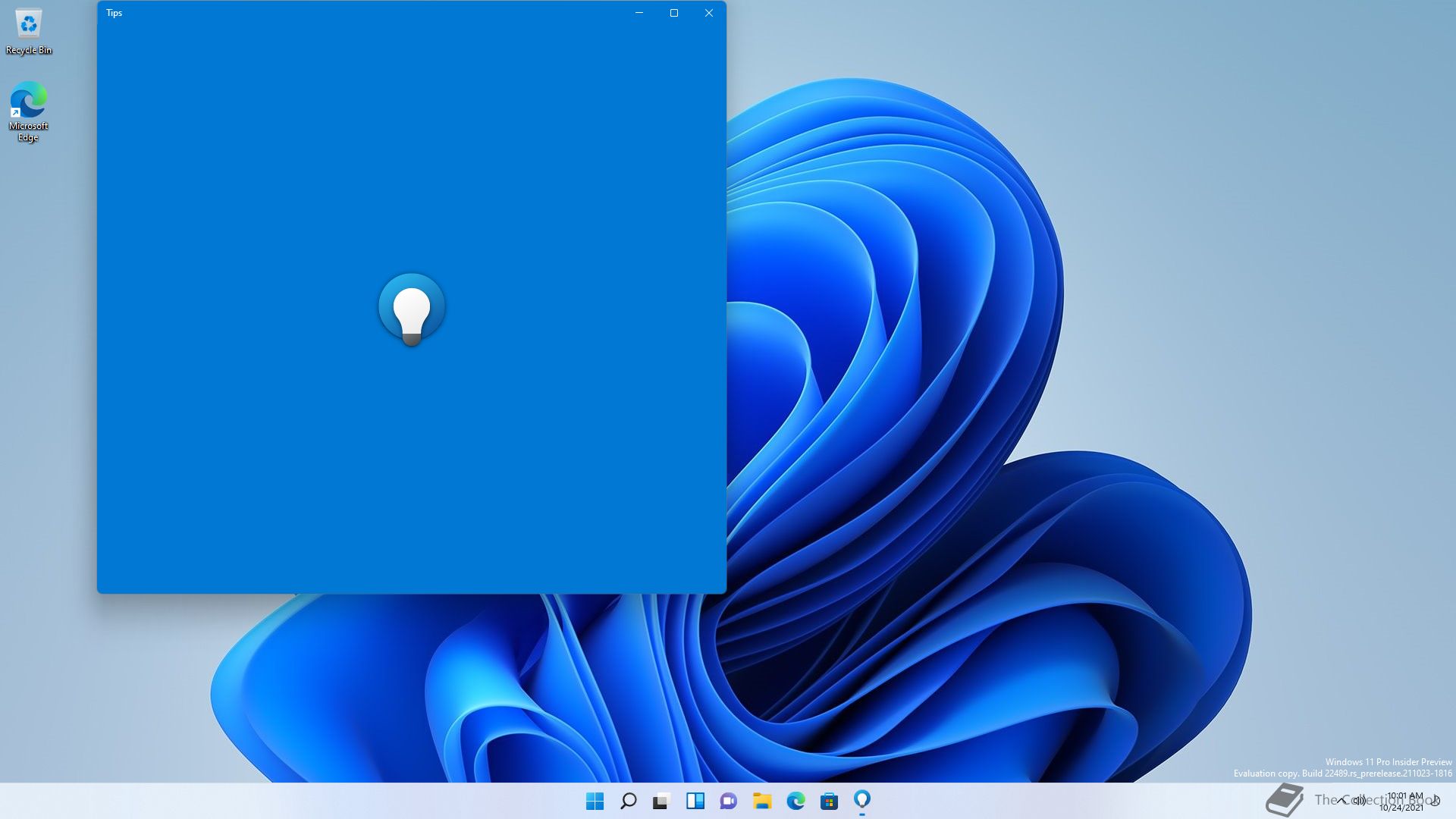Open Task View
1456x819 pixels.
point(661,801)
